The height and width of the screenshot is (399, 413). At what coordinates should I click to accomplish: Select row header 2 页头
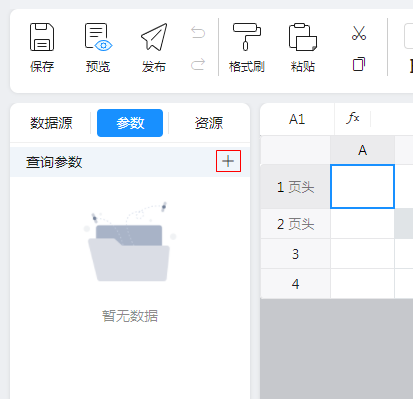pyautogui.click(x=295, y=224)
